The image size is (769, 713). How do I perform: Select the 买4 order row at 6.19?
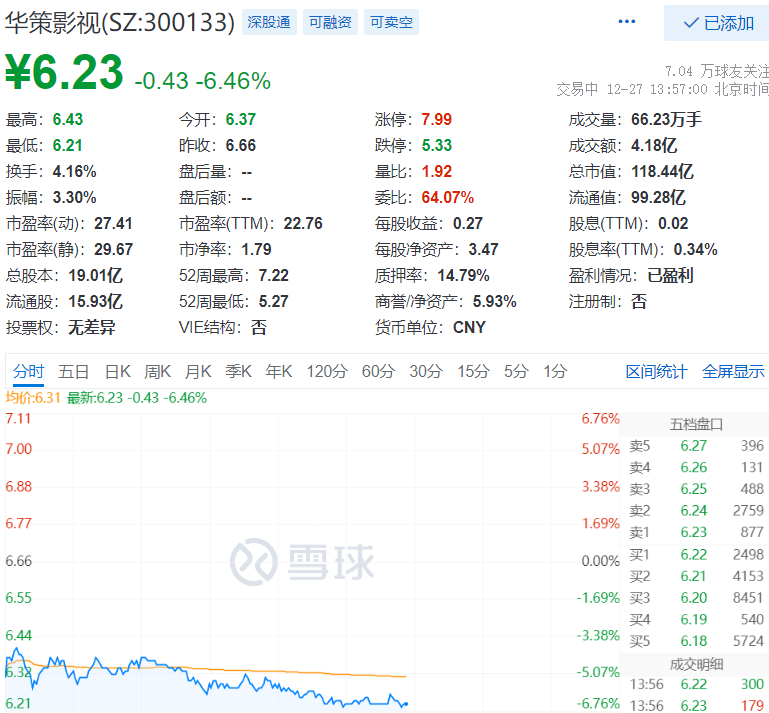coord(696,619)
